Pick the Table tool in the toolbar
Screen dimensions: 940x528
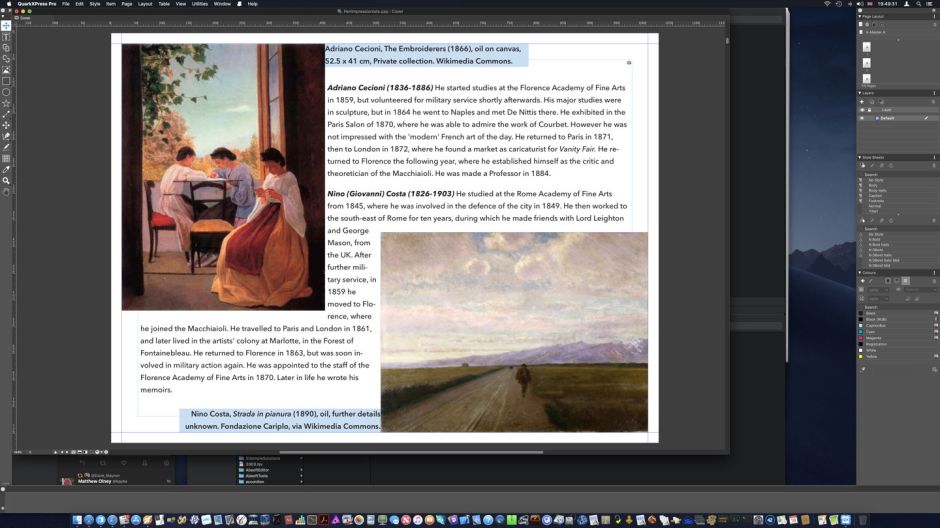(6, 158)
